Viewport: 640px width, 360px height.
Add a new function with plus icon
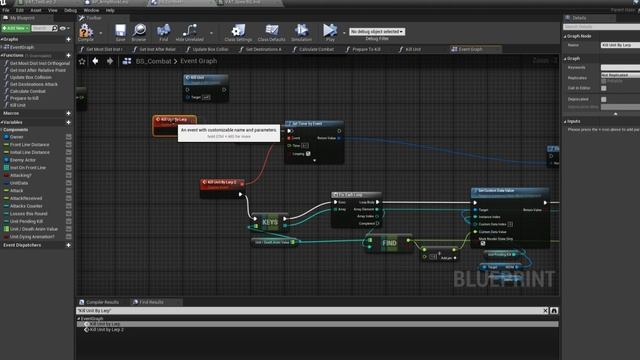[69, 55]
